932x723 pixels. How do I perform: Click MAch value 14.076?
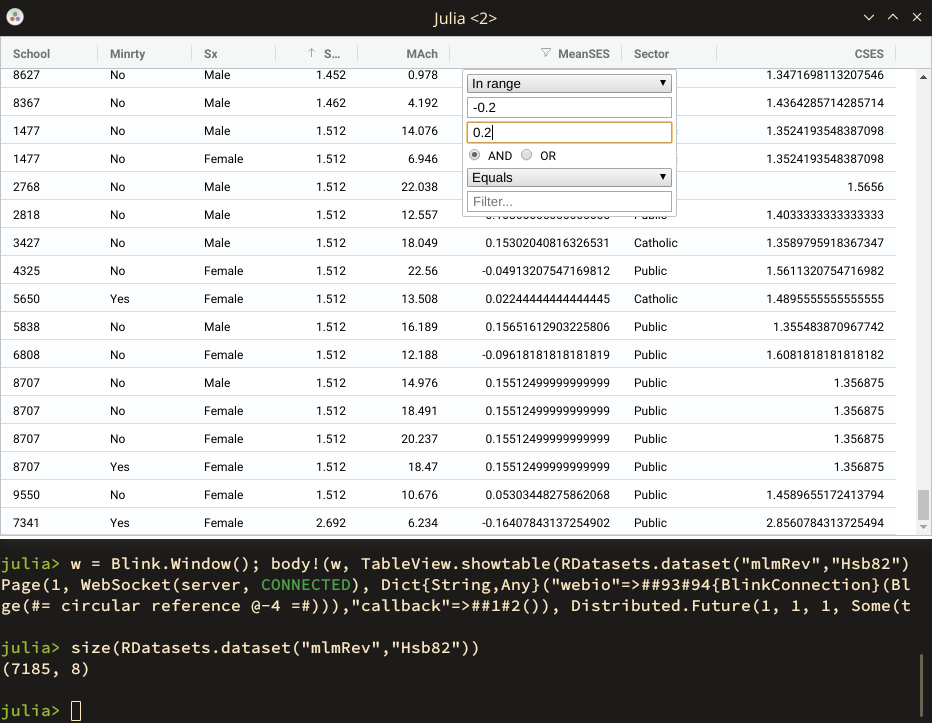coord(419,131)
